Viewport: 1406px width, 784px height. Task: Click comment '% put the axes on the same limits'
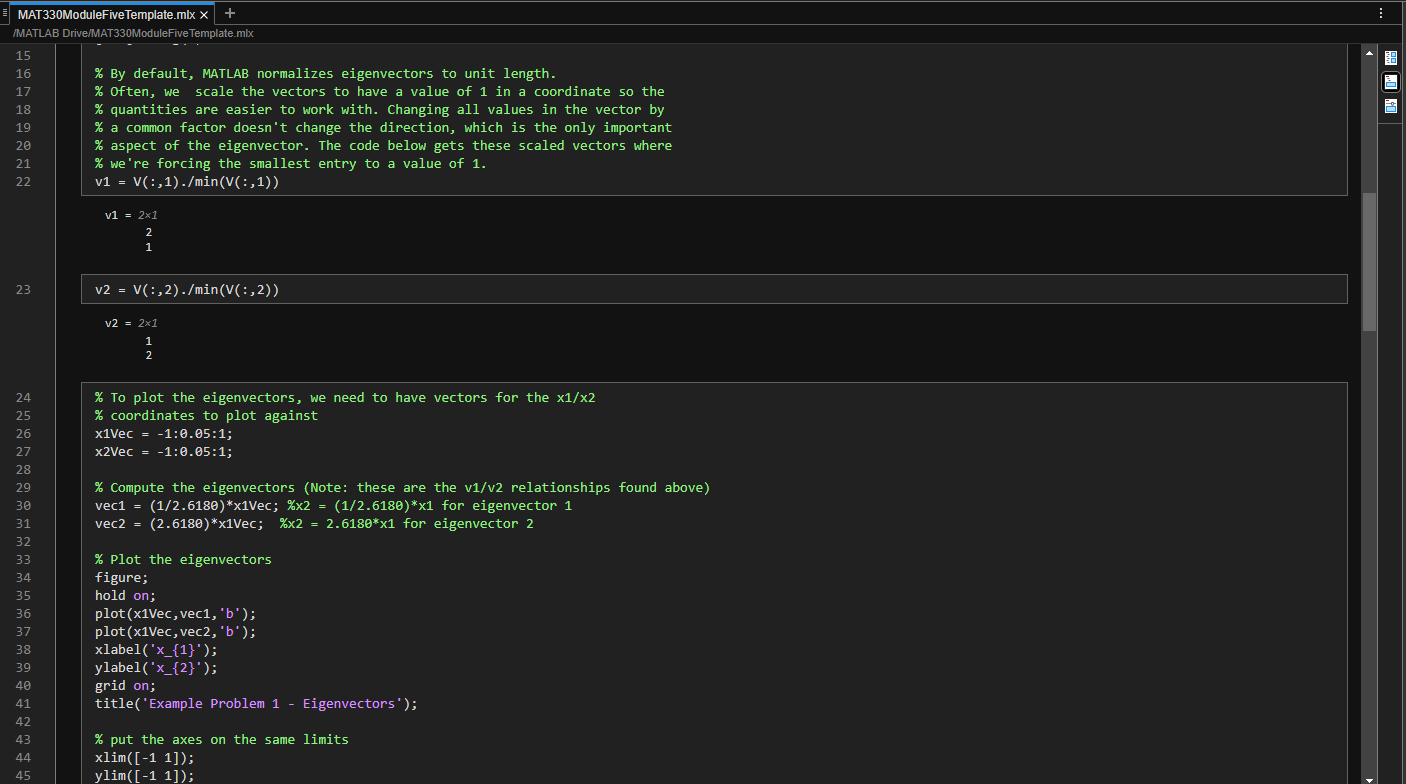(x=222, y=740)
